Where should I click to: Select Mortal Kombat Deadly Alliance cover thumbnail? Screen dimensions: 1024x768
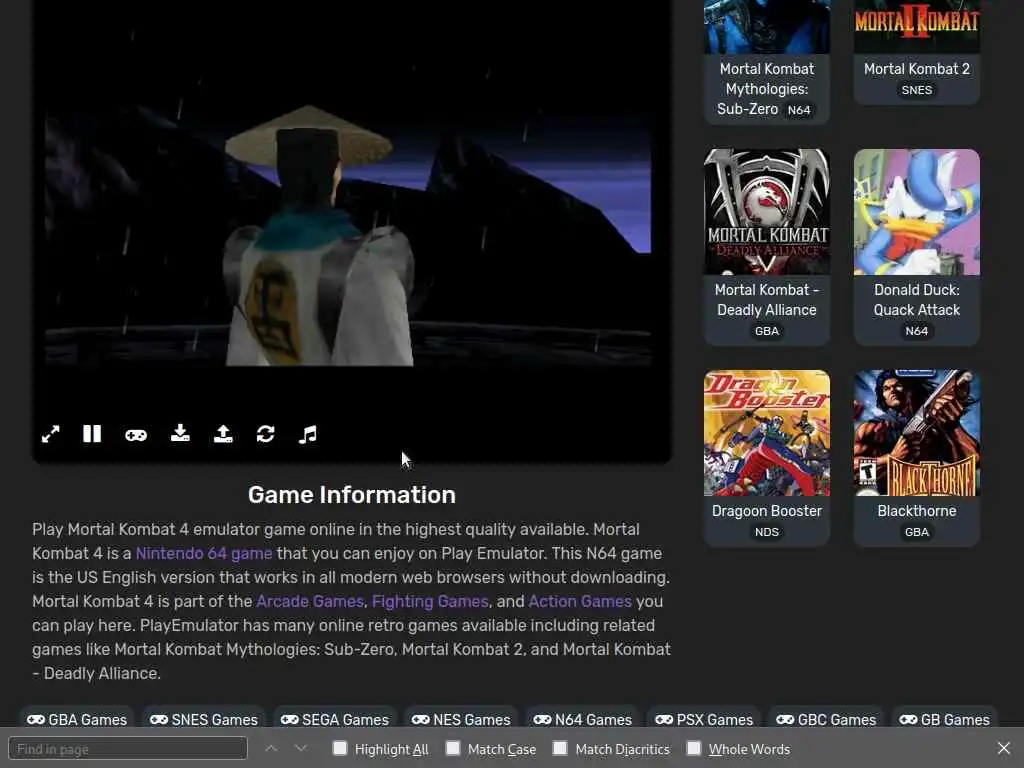click(x=767, y=212)
